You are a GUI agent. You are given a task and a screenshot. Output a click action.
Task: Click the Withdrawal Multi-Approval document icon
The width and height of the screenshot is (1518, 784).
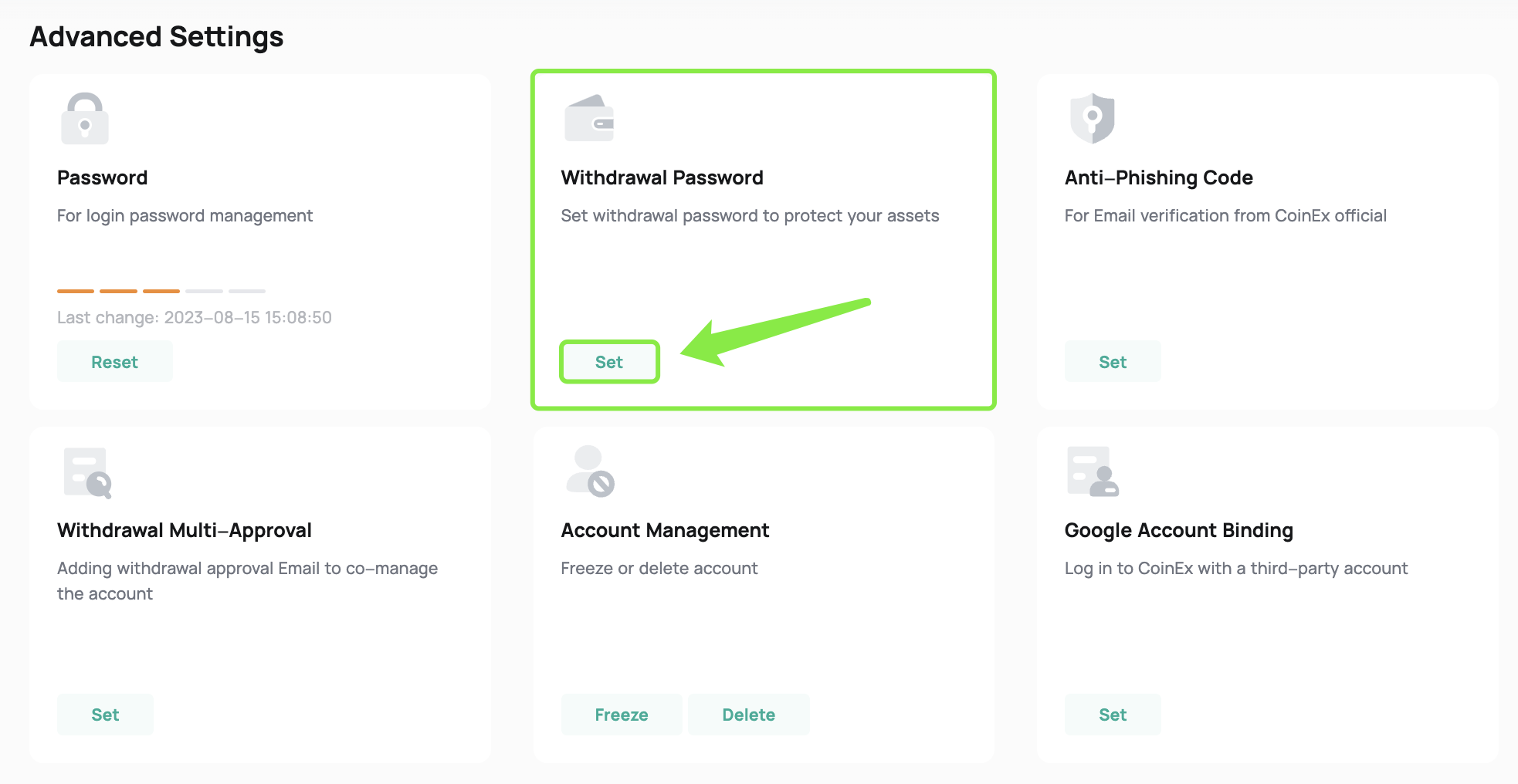(x=85, y=471)
